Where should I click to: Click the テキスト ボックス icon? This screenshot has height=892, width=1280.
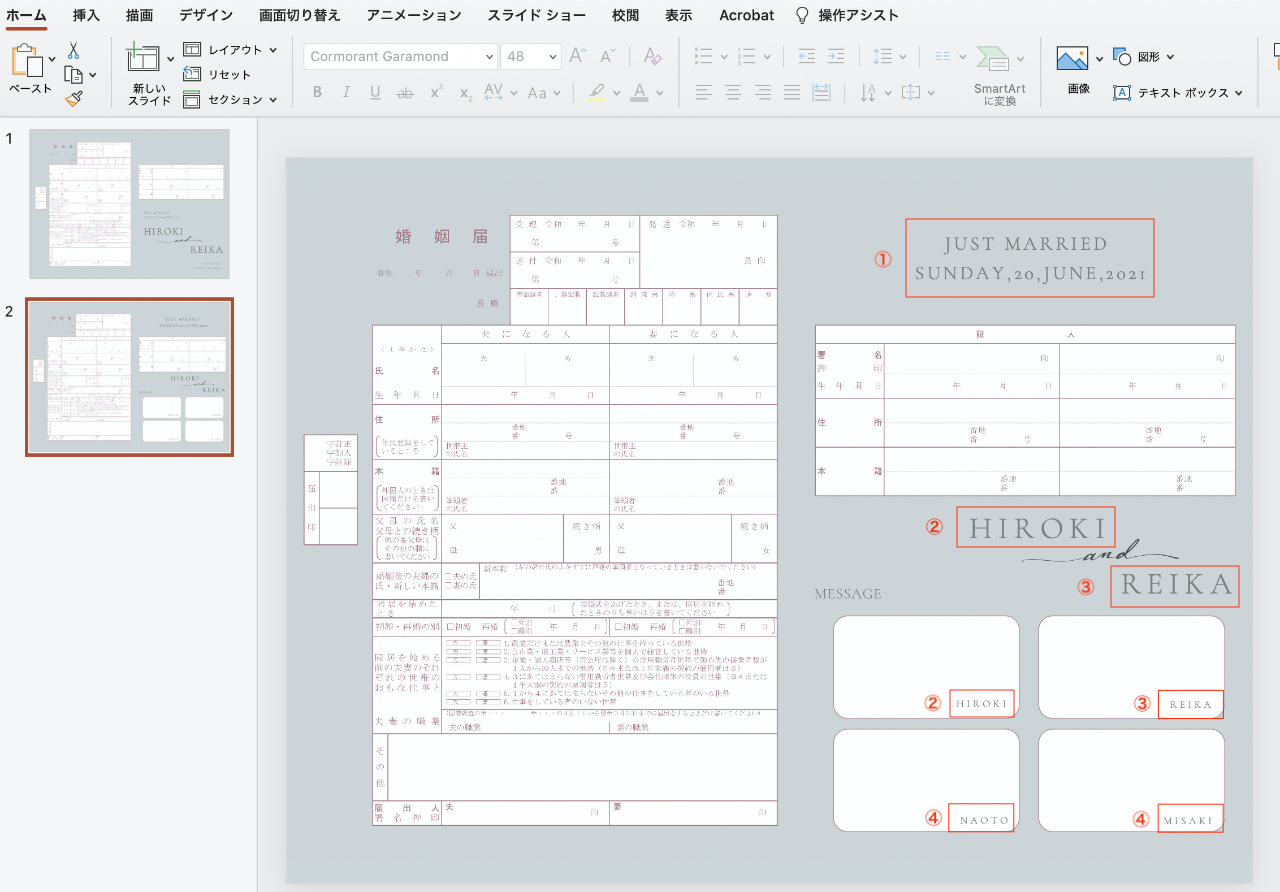[1122, 93]
